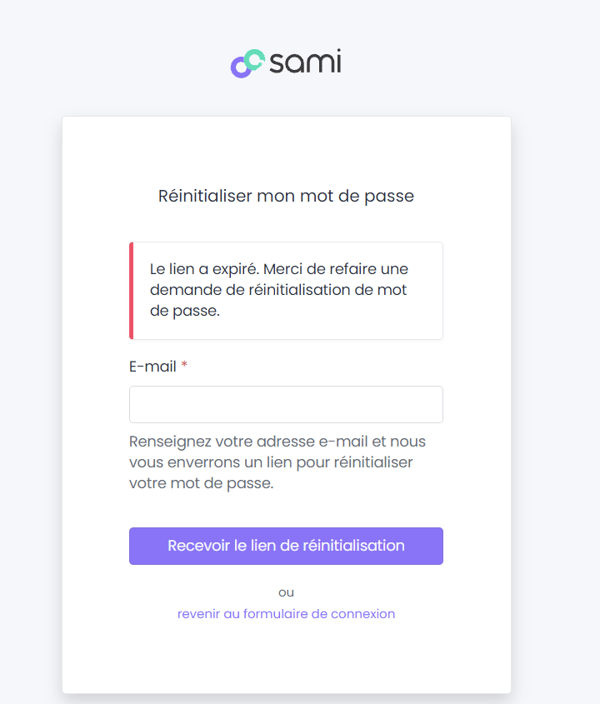Viewport: 600px width, 704px height.
Task: Click the ou separator text
Action: click(x=286, y=593)
